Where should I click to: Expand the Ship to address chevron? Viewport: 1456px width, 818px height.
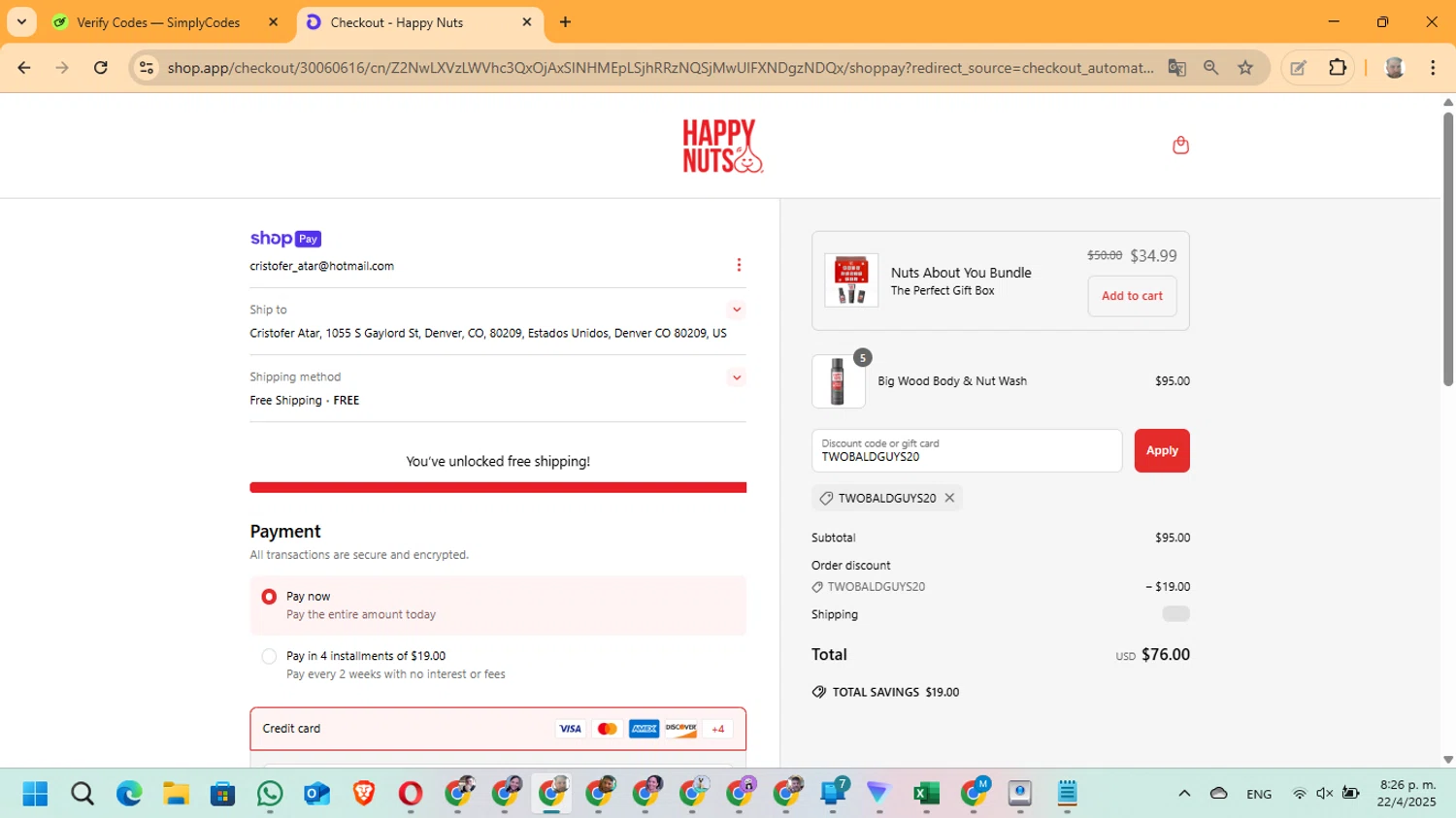click(737, 310)
